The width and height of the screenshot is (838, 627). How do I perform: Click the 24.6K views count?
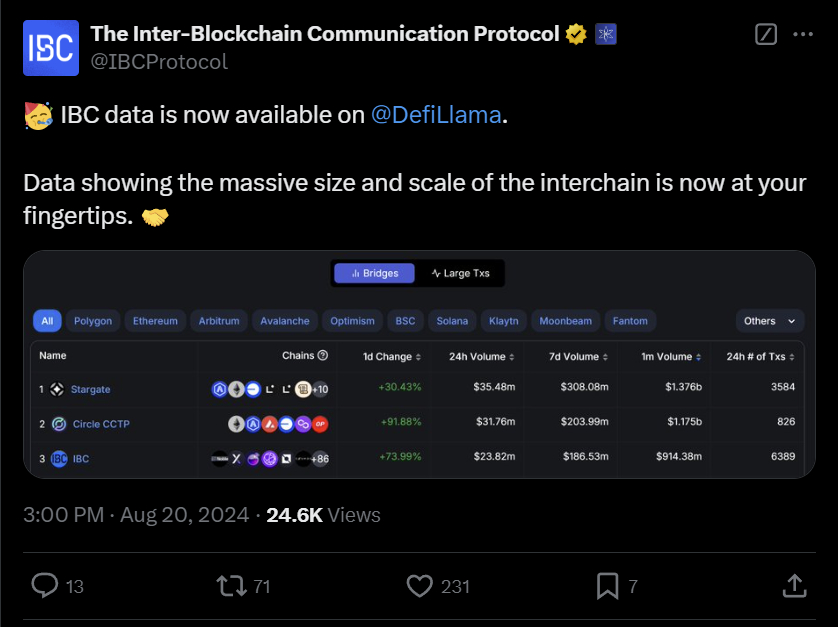(291, 515)
